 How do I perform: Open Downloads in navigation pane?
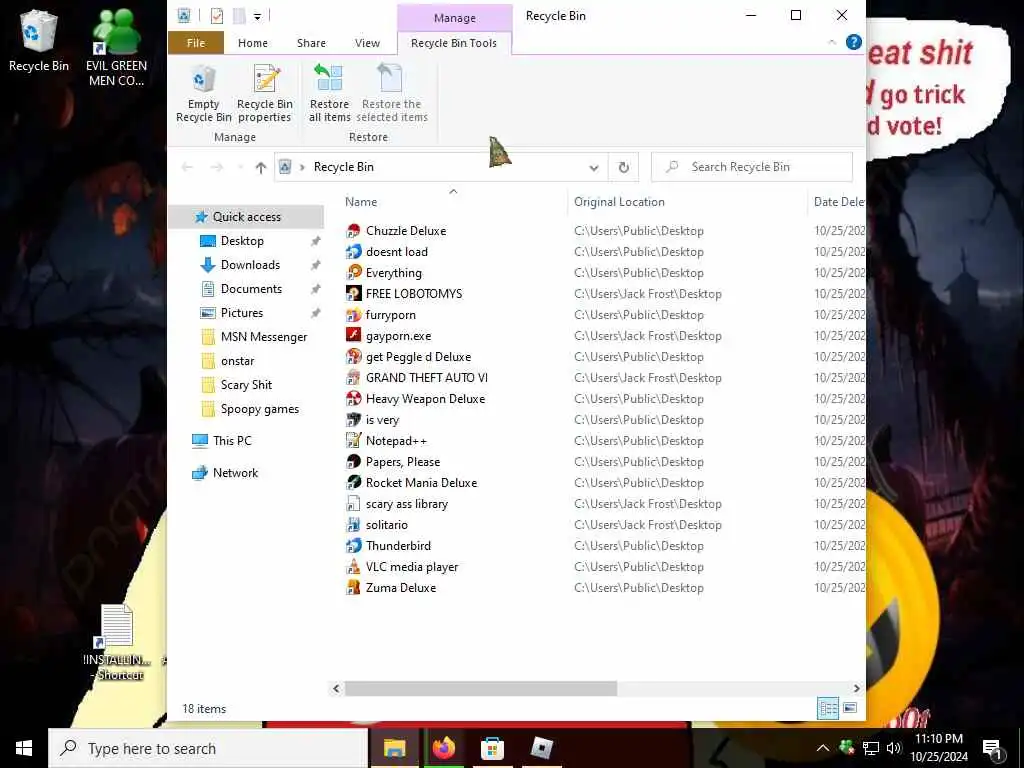pos(250,264)
